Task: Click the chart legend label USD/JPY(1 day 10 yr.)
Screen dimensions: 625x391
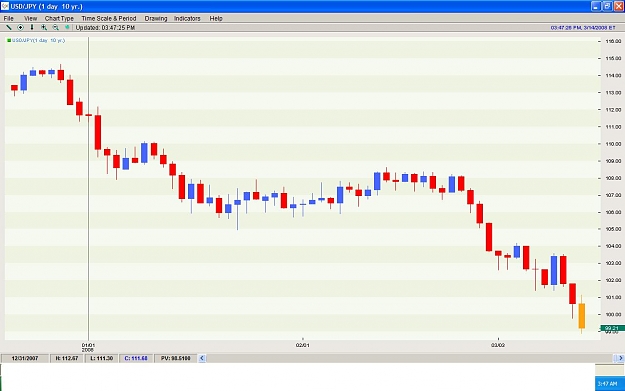Action: 38,40
